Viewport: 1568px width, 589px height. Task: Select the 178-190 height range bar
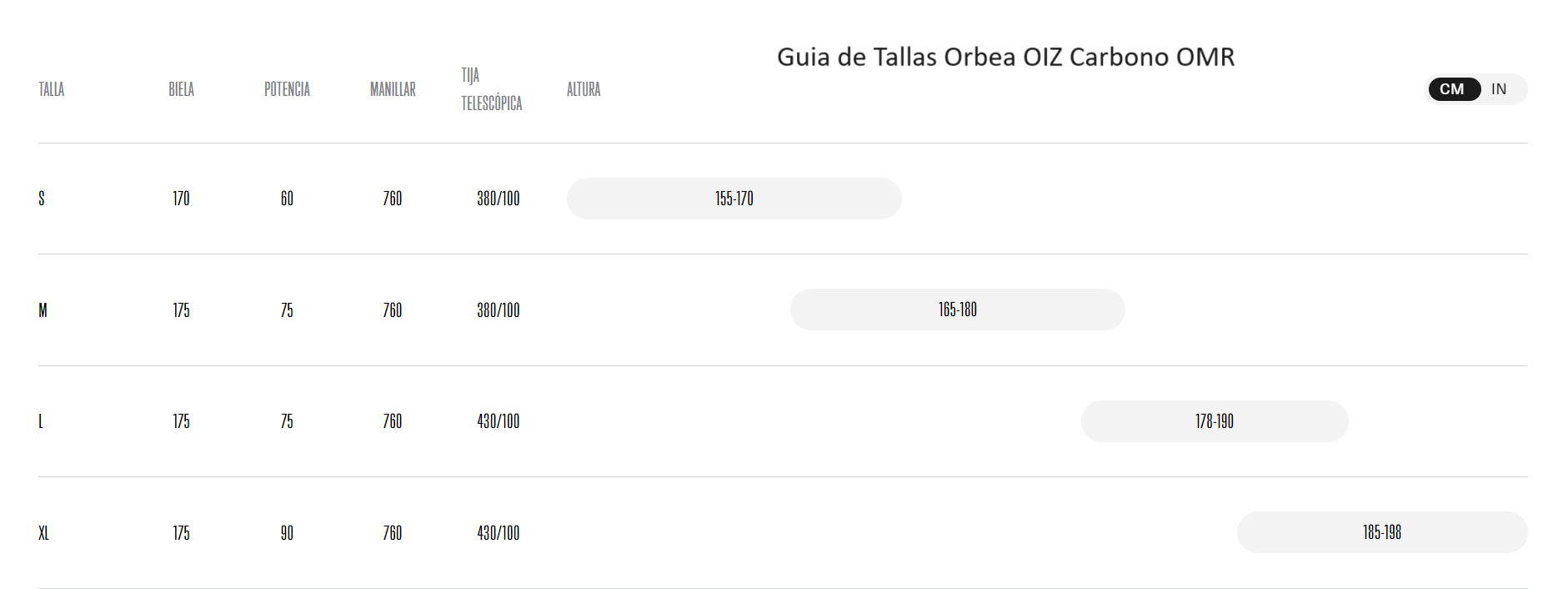tap(1214, 421)
